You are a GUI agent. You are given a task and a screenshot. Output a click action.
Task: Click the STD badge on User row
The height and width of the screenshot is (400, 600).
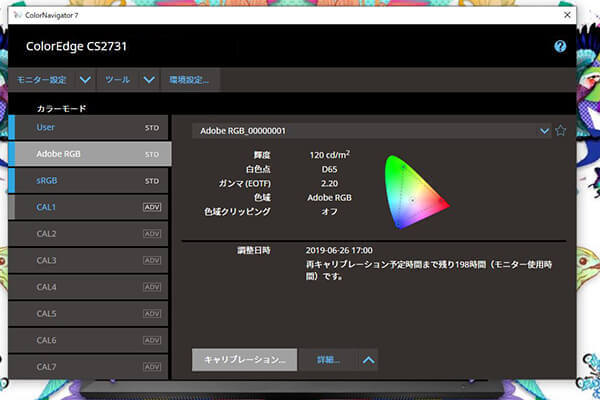pos(152,128)
